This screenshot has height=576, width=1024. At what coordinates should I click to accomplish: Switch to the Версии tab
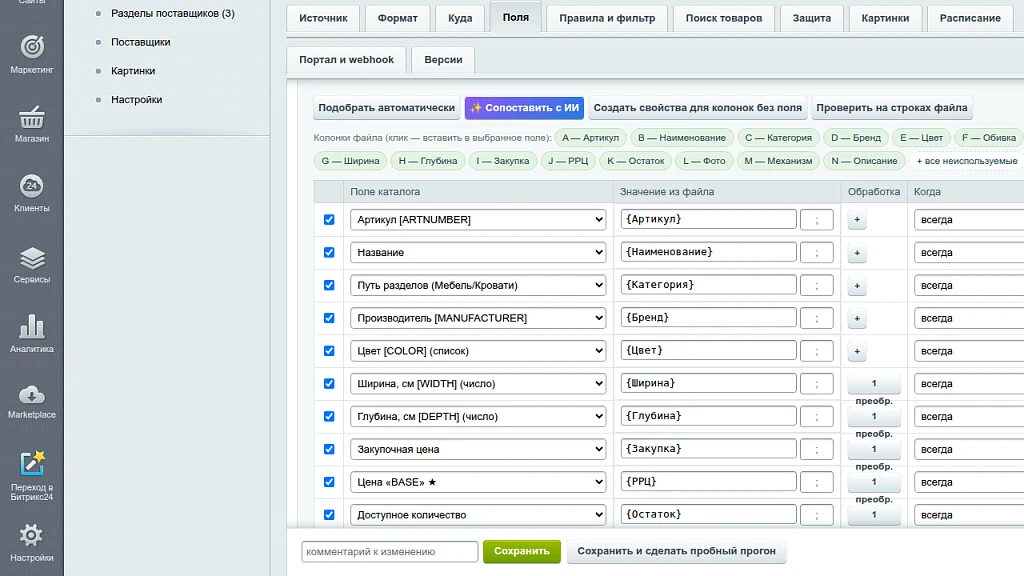click(x=443, y=59)
